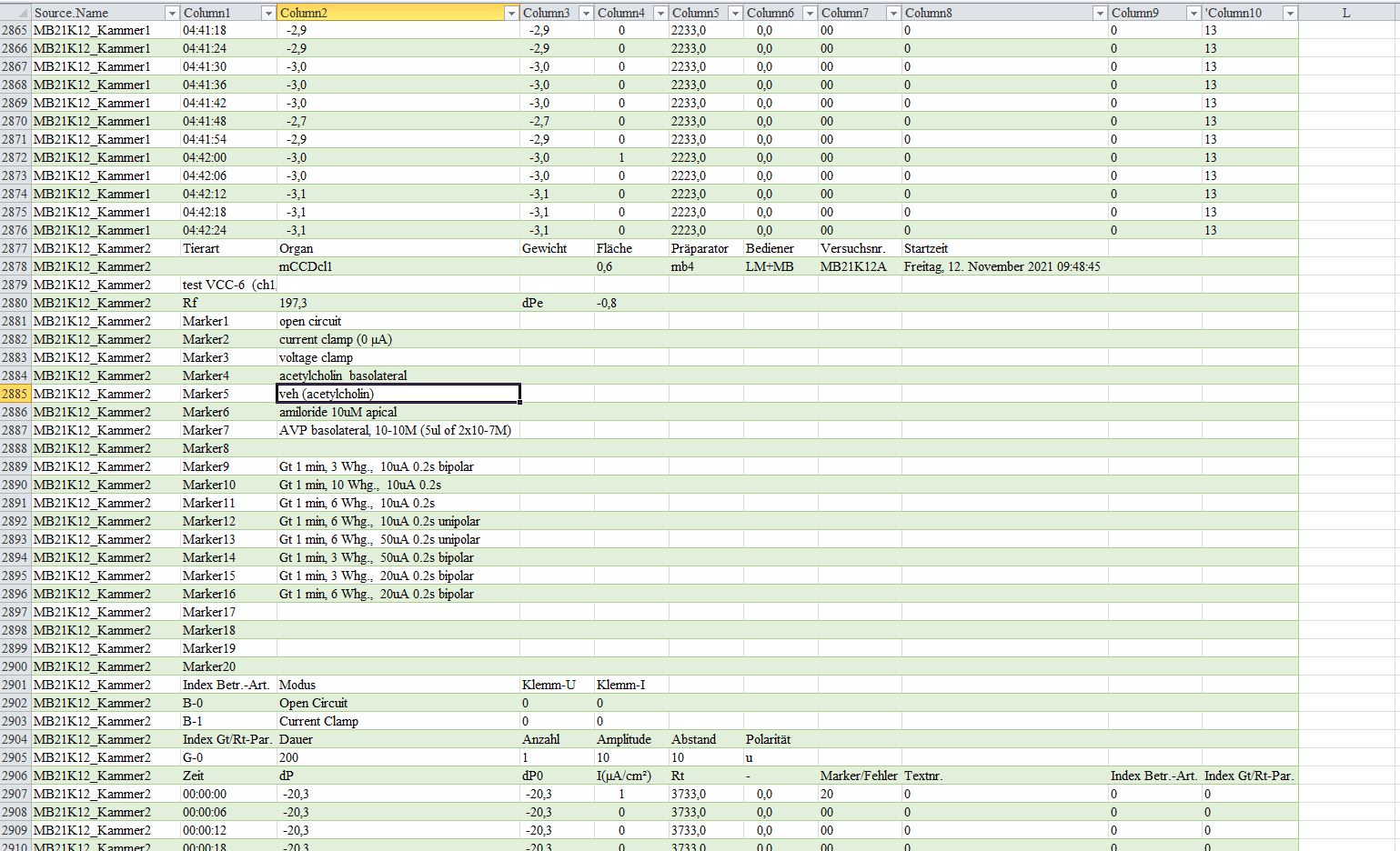Select the 'Gewicht' cell
The image size is (1400, 851).
tap(557, 248)
